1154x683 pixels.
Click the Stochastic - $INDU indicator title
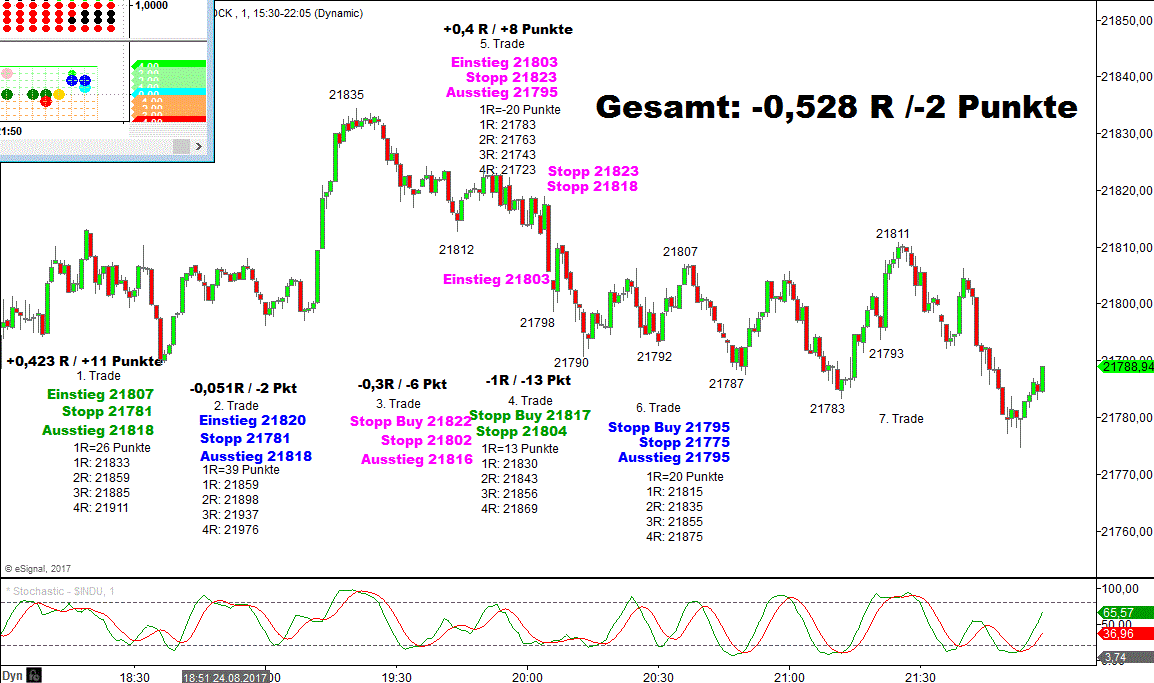(61, 591)
